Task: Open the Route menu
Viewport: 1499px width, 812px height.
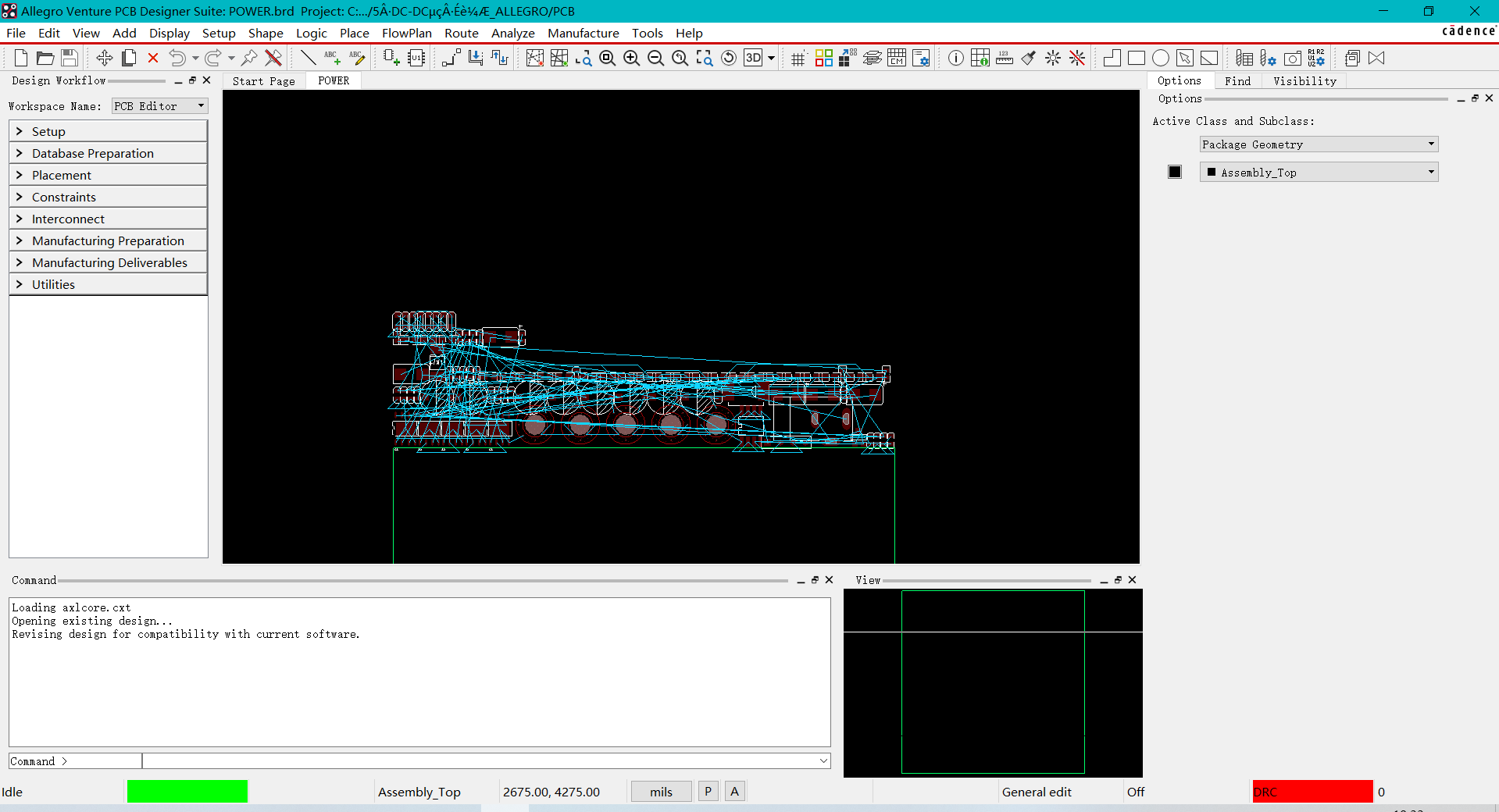Action: [461, 33]
